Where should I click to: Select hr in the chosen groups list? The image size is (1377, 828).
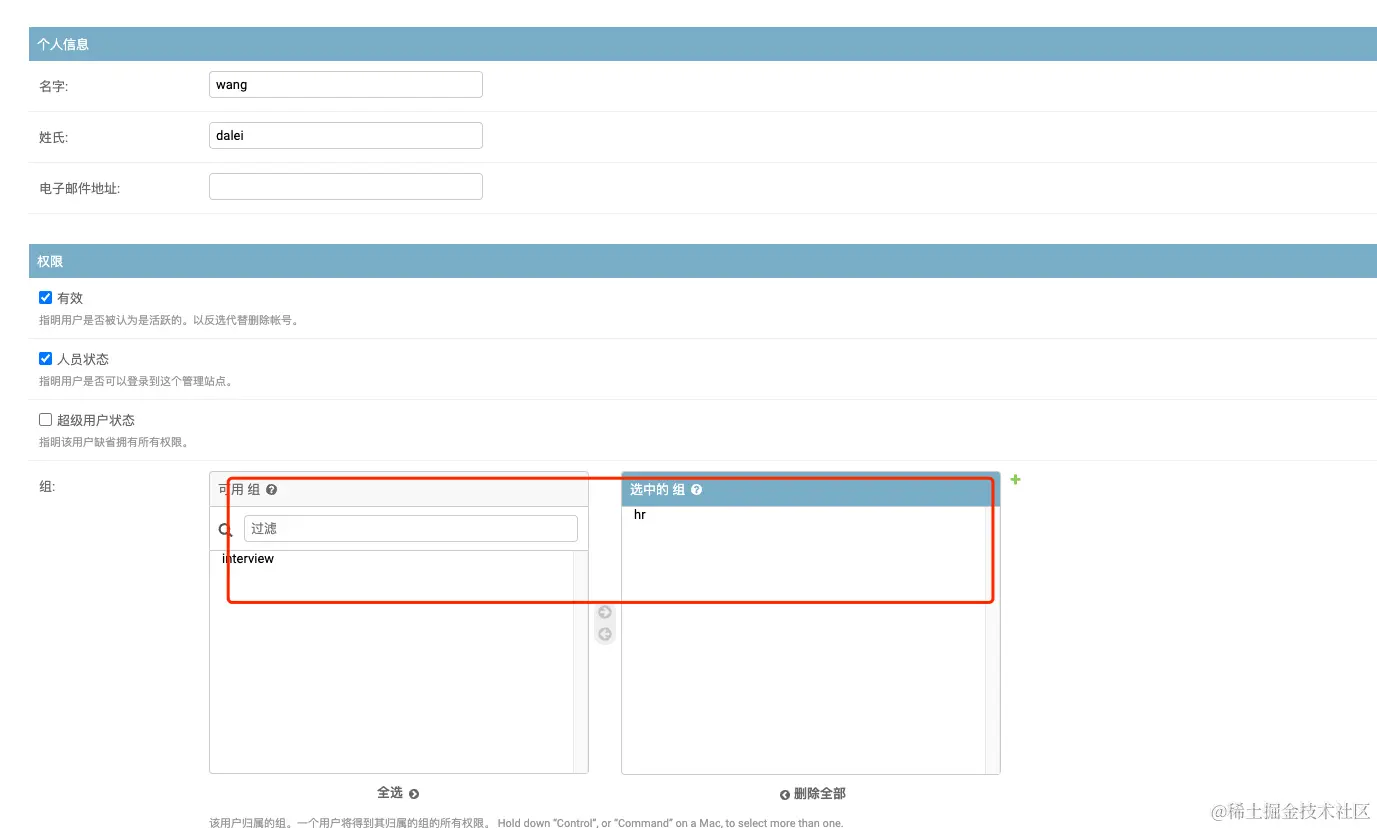coord(640,515)
